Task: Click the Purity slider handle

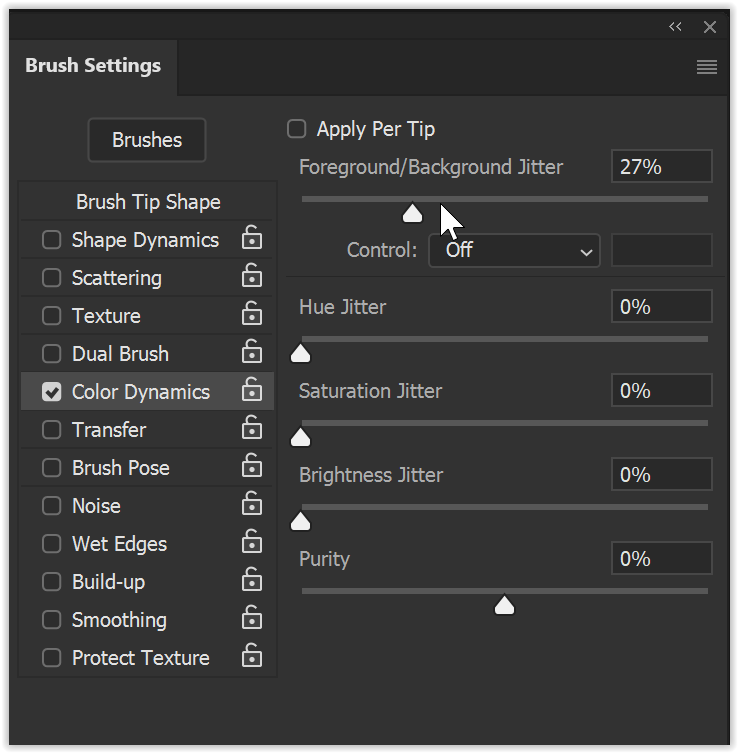Action: [505, 605]
